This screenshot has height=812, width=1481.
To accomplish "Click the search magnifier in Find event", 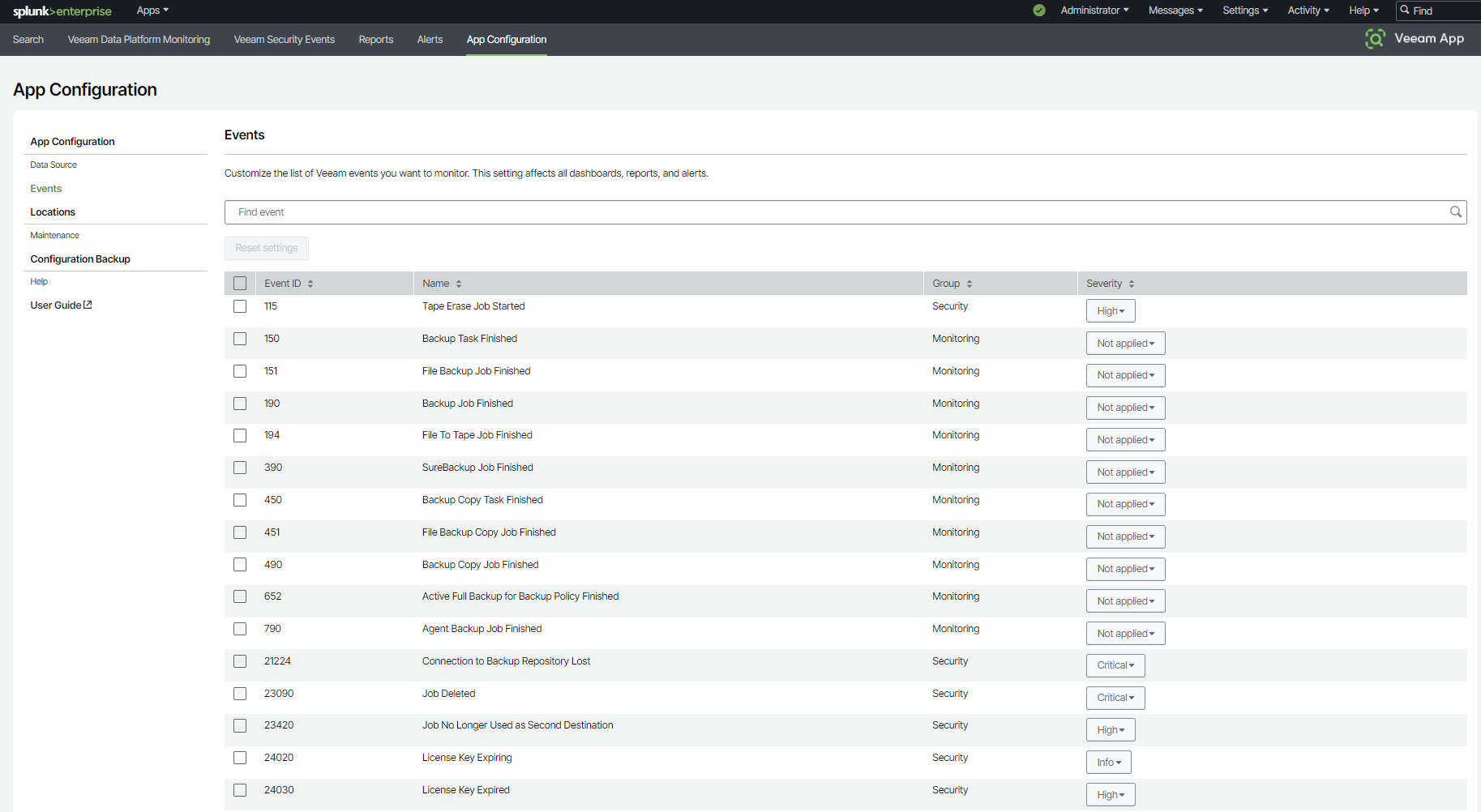I will (x=1456, y=212).
